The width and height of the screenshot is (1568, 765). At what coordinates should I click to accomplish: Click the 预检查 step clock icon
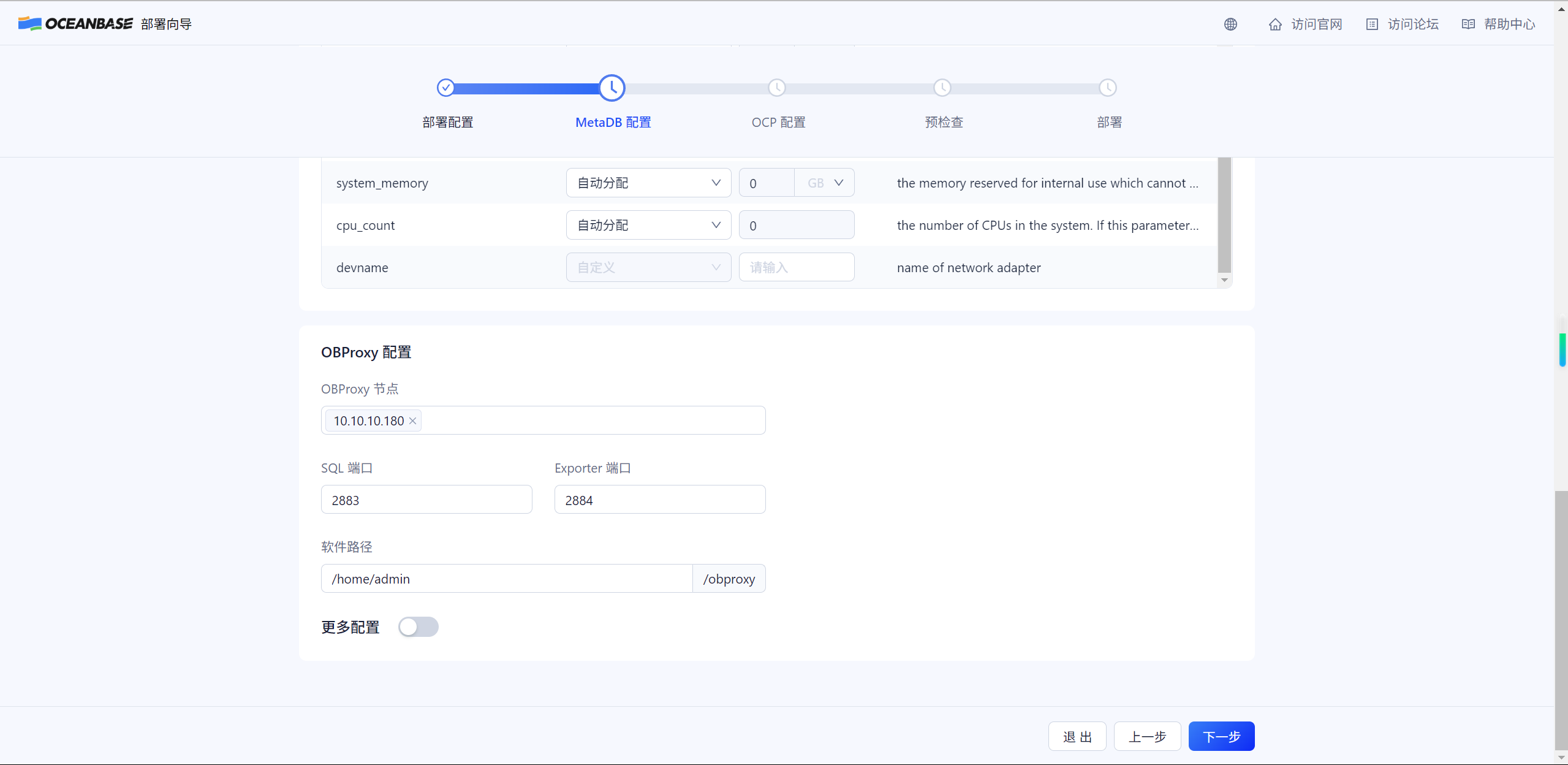coord(942,88)
